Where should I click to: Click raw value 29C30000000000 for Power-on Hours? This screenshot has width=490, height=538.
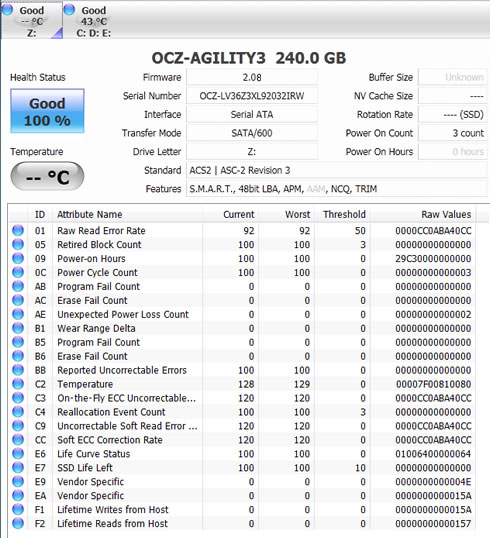point(433,259)
